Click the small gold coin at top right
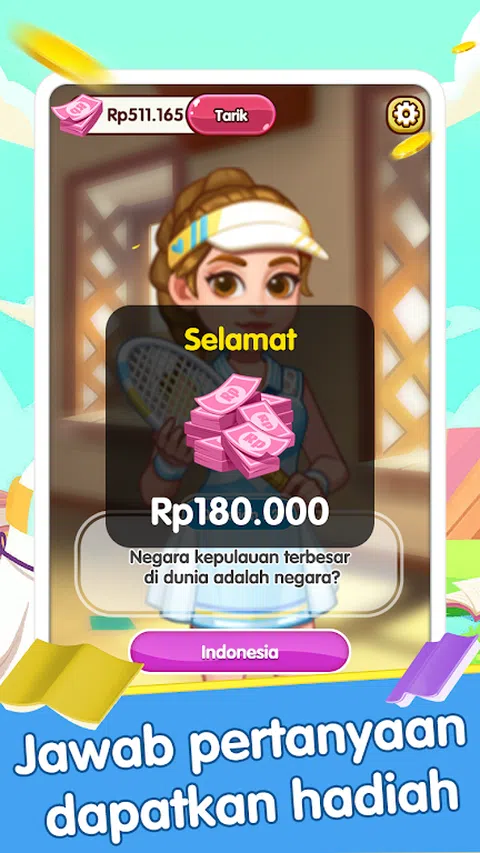The image size is (480, 853). click(x=463, y=47)
